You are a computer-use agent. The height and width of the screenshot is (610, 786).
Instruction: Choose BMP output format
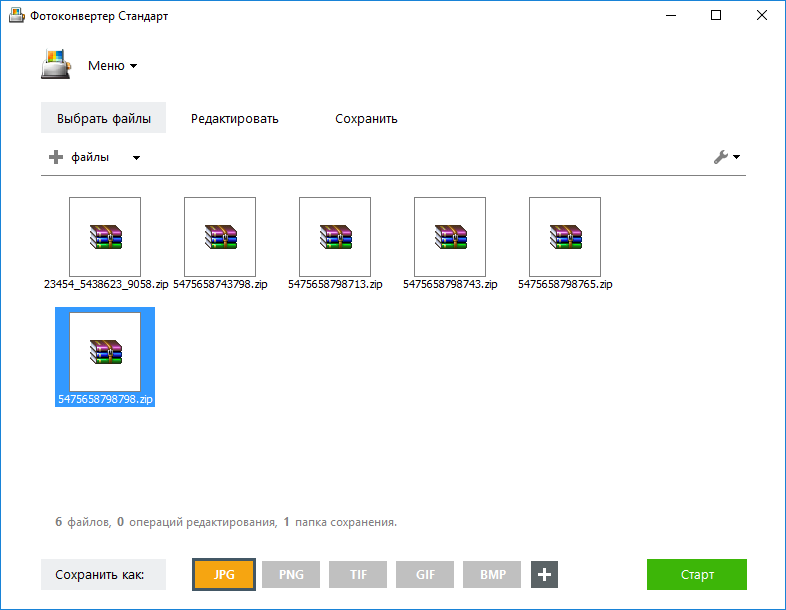pos(492,574)
